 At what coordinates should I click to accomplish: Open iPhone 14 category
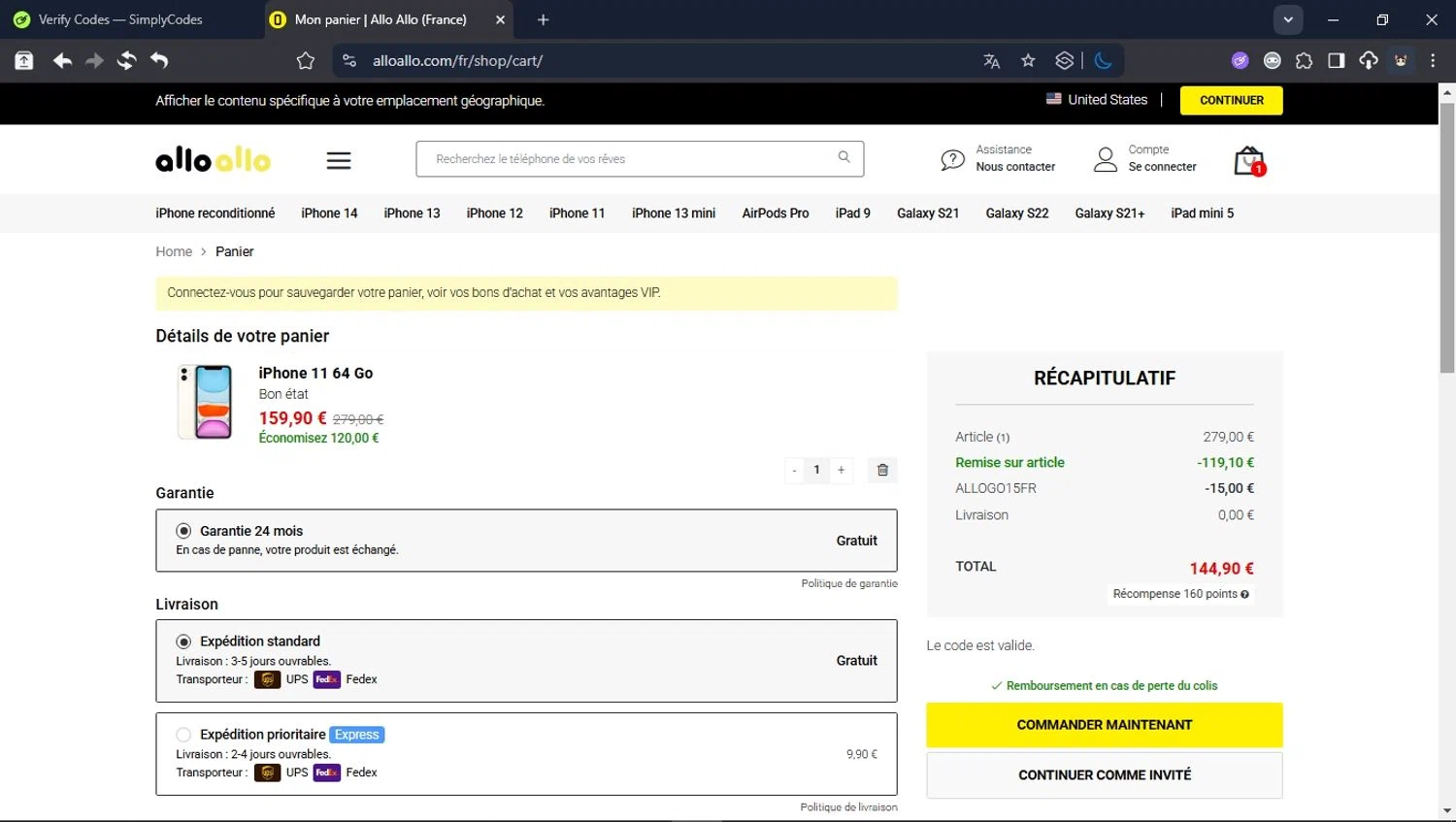click(x=329, y=214)
